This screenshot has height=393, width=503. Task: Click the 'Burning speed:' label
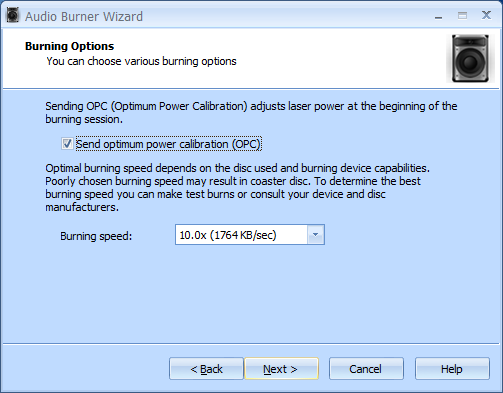96,236
